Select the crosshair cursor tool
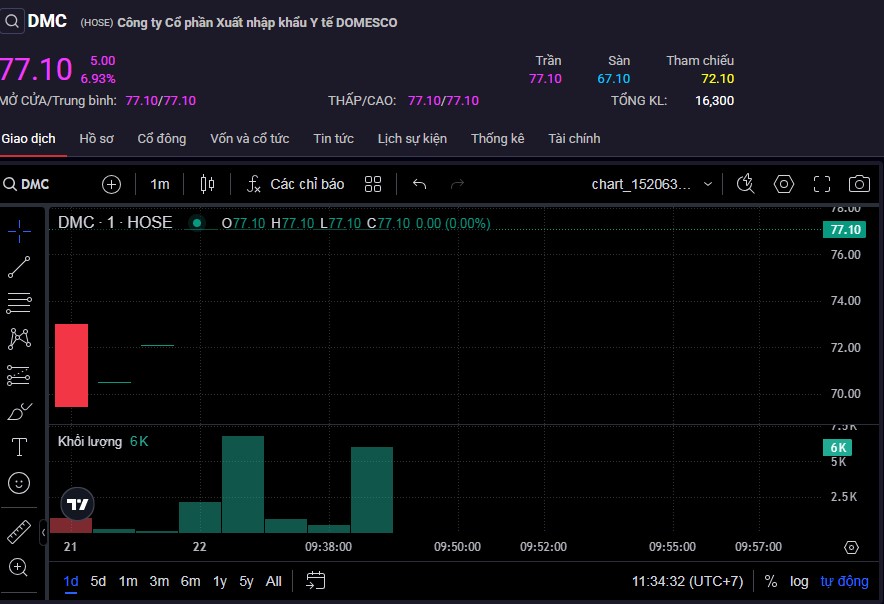Screen dimensions: 884x604 pyautogui.click(x=19, y=231)
